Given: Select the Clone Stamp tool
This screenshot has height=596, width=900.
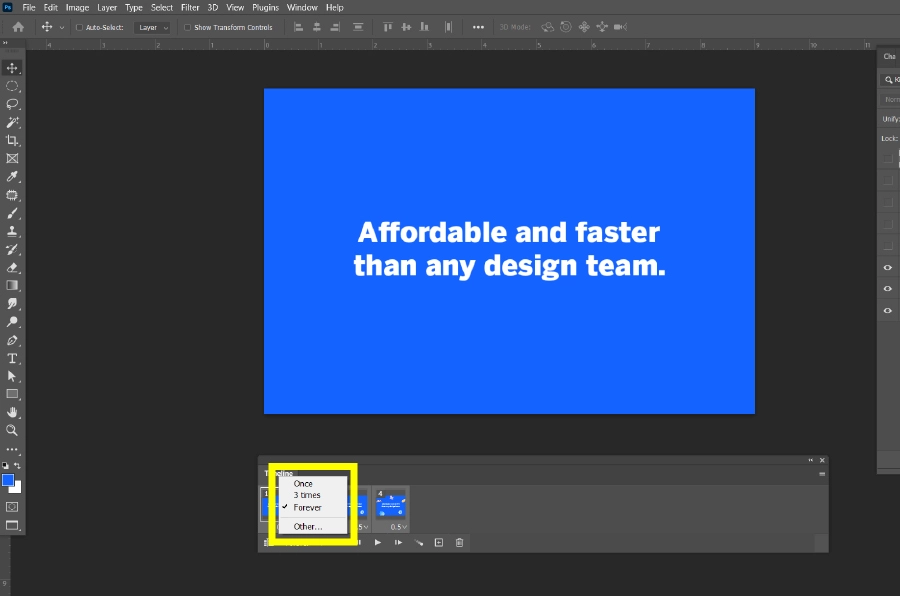Looking at the screenshot, I should point(13,229).
